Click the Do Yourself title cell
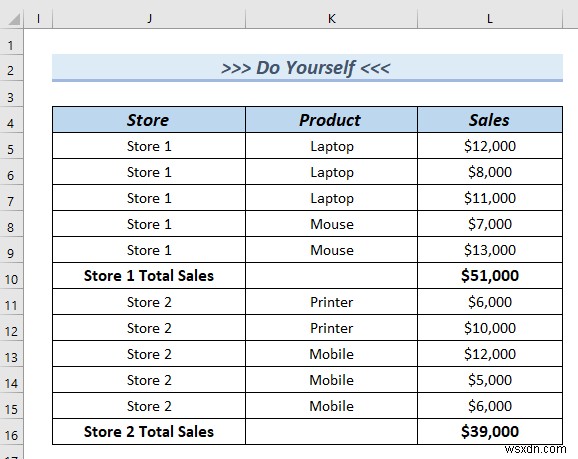 pyautogui.click(x=307, y=68)
